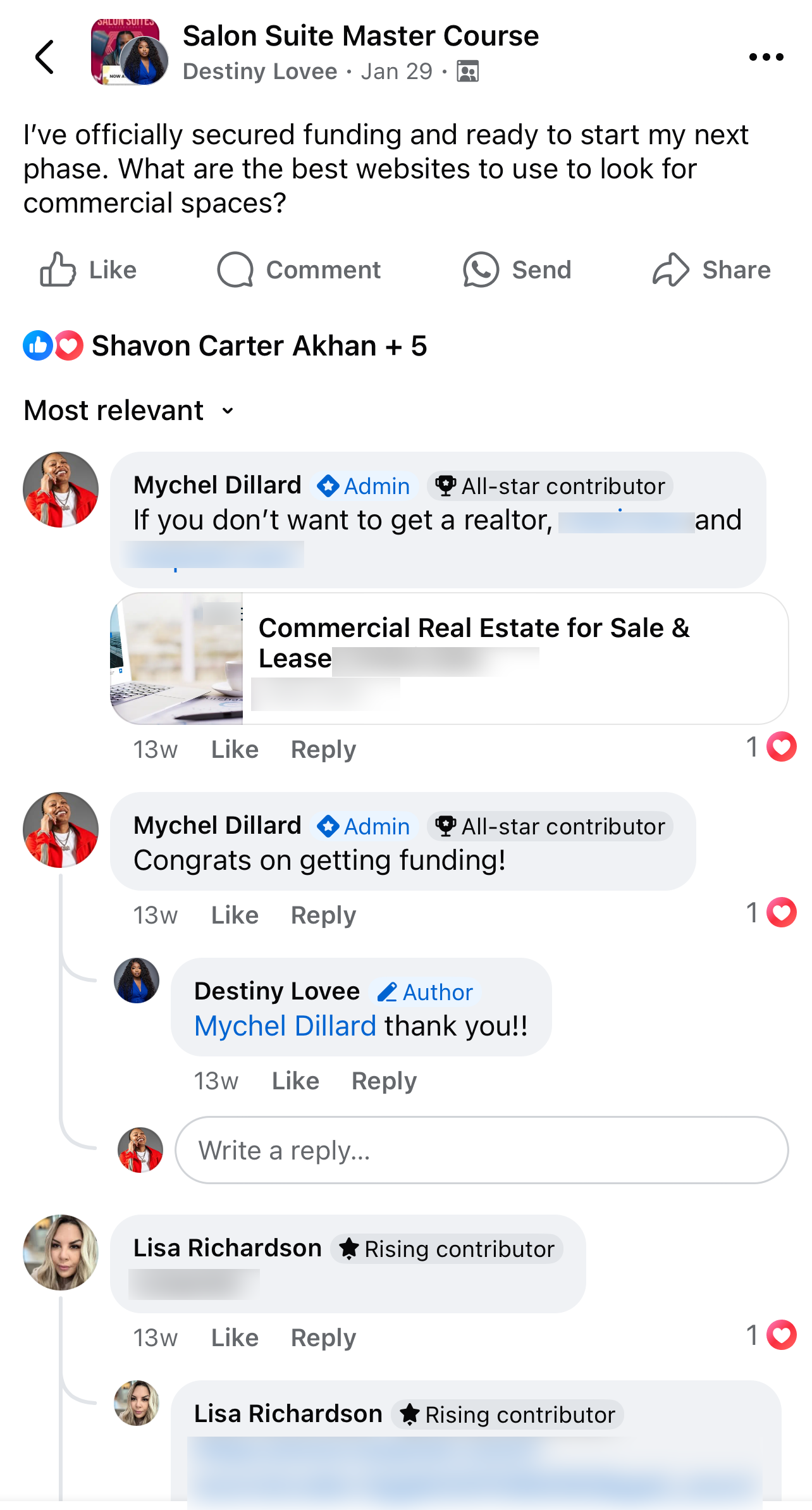Viewport: 812px width, 1510px height.
Task: View heart reaction on Congrats comment
Action: coord(782,912)
